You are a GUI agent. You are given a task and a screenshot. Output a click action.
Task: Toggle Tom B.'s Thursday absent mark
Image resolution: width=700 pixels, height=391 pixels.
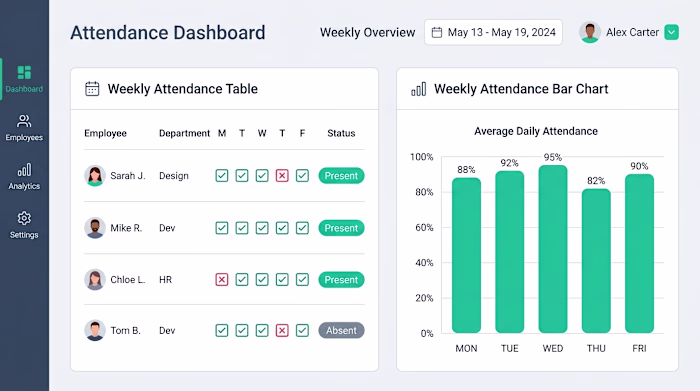coord(282,330)
